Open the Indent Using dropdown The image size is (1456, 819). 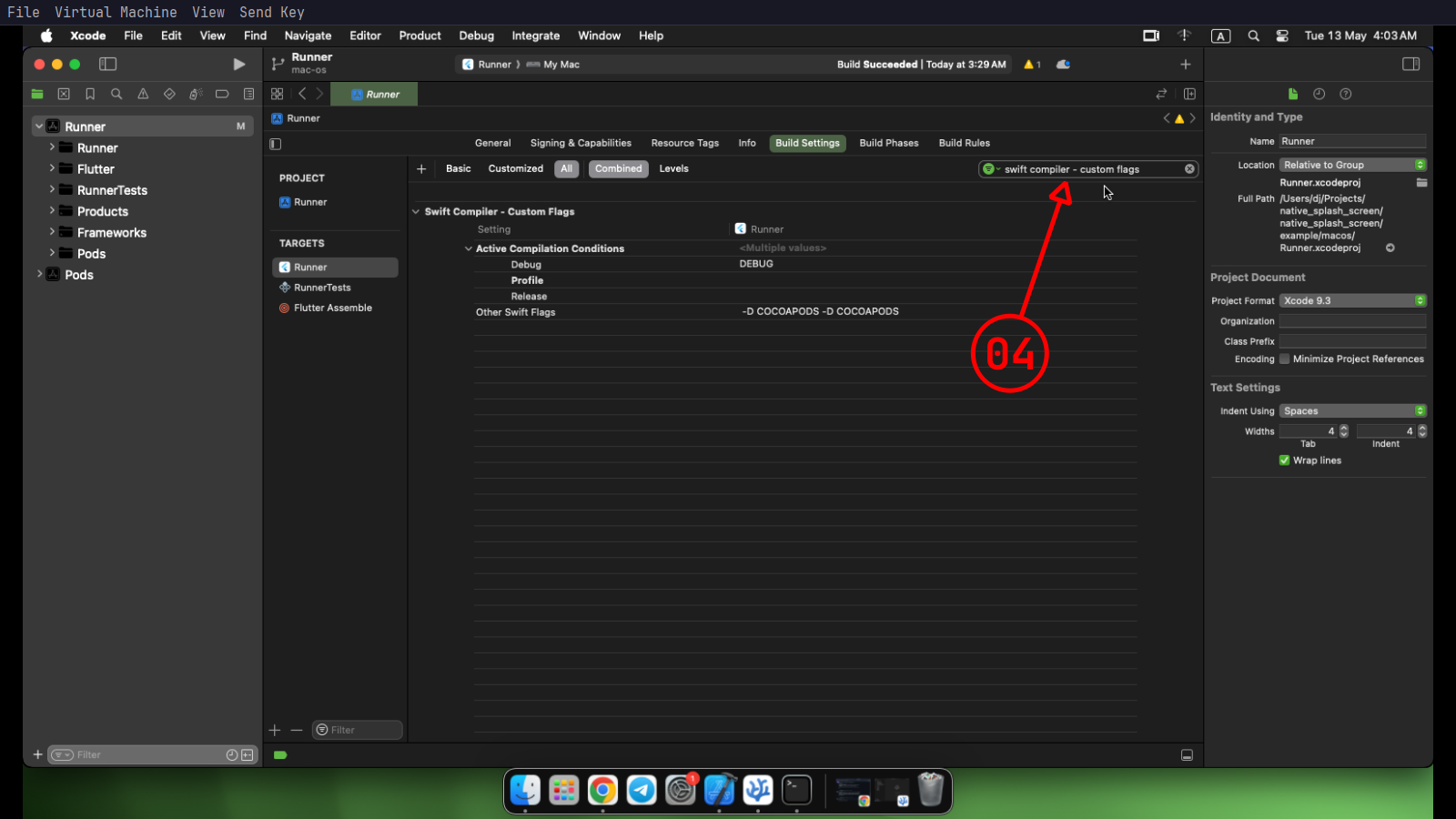click(x=1352, y=411)
